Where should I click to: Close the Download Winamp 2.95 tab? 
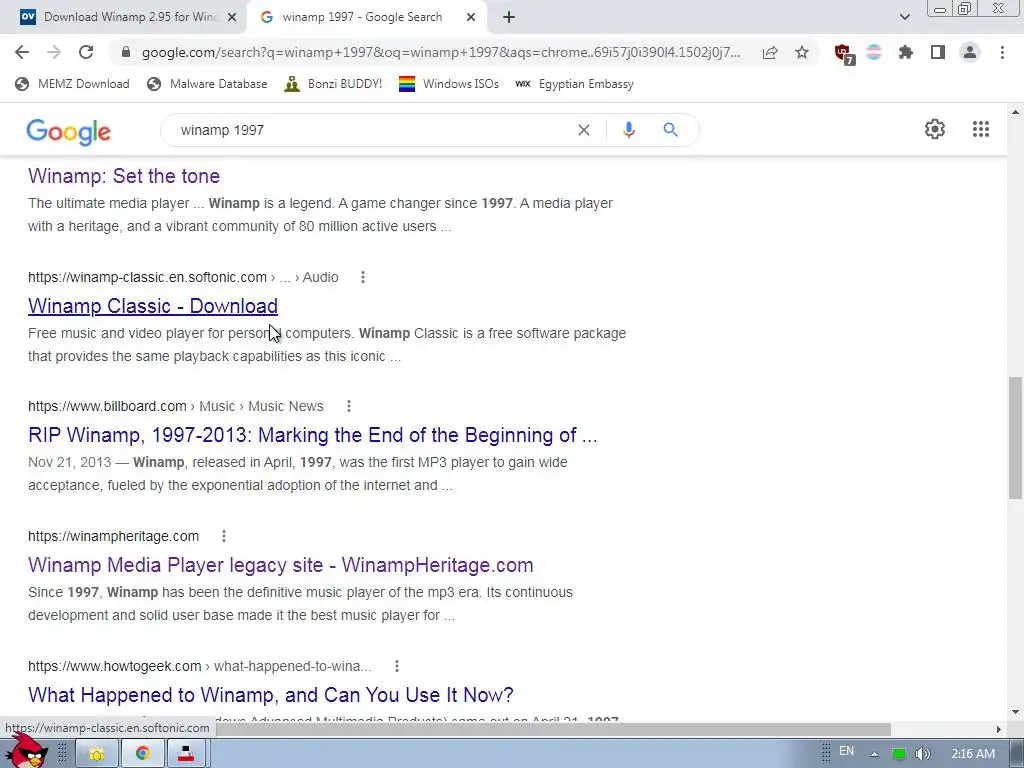[x=232, y=17]
